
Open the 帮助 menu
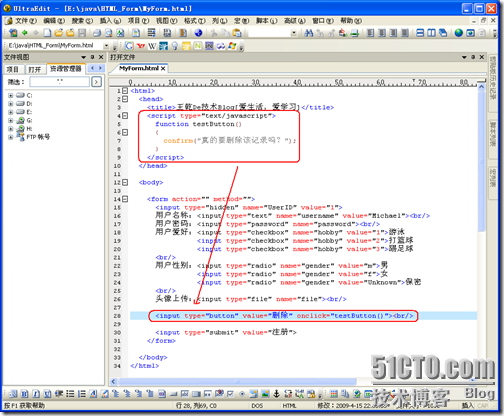point(351,21)
